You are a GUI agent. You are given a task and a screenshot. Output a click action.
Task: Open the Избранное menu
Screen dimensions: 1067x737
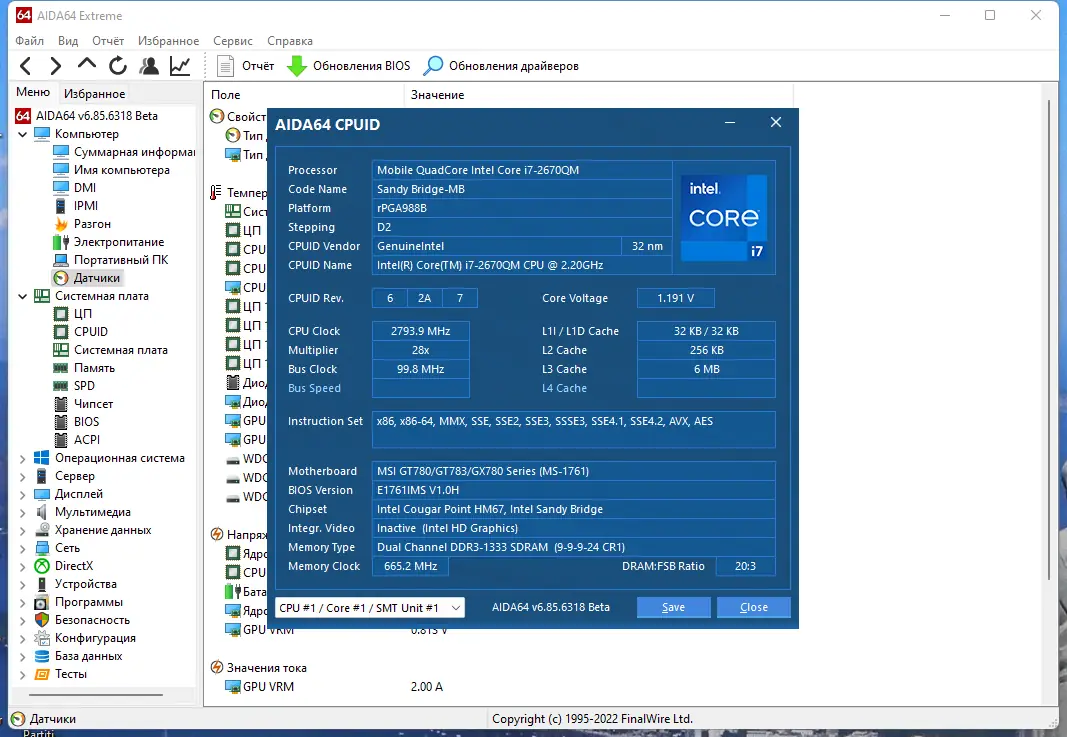168,41
